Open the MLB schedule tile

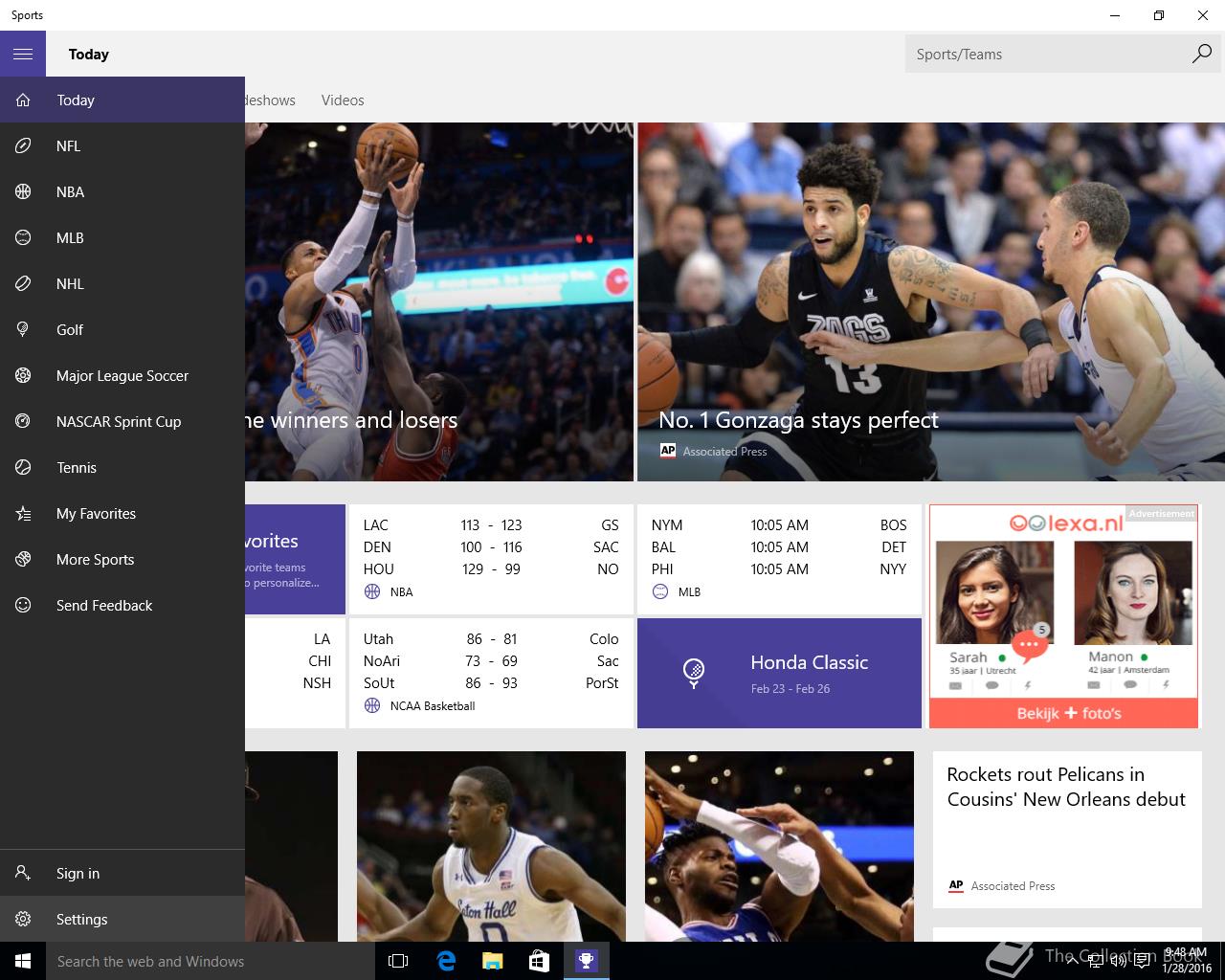pyautogui.click(x=779, y=559)
